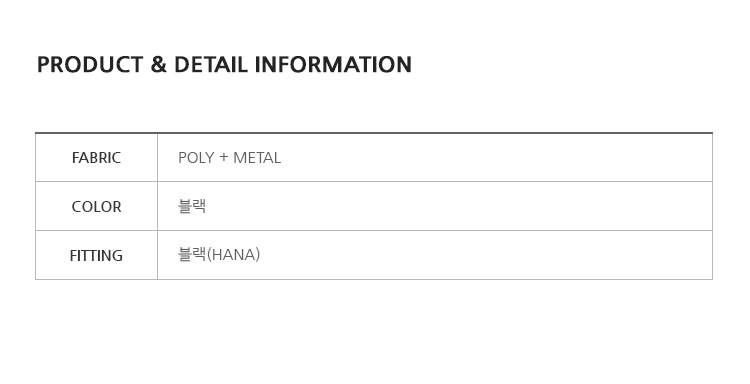The image size is (750, 384).
Task: Click the METAL text in the fabric row
Action: coord(257,158)
